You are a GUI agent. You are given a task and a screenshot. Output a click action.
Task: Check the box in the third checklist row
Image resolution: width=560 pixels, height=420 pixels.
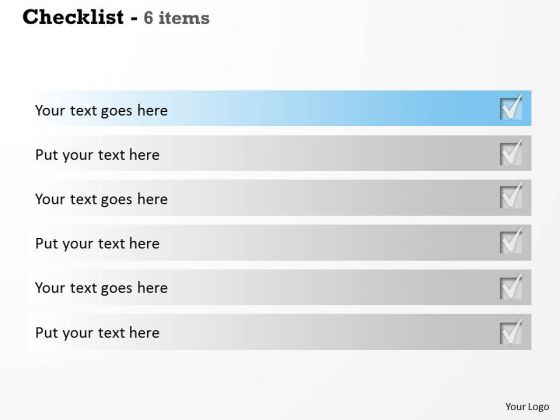tap(511, 196)
